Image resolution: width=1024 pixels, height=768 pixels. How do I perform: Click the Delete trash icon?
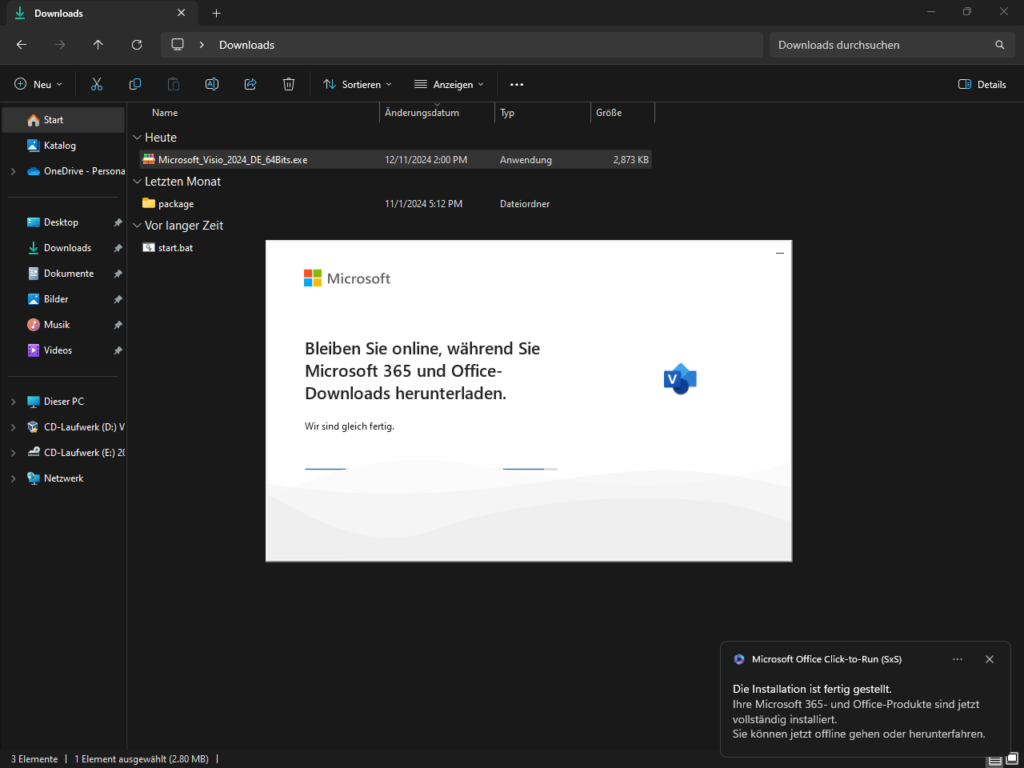click(x=288, y=85)
